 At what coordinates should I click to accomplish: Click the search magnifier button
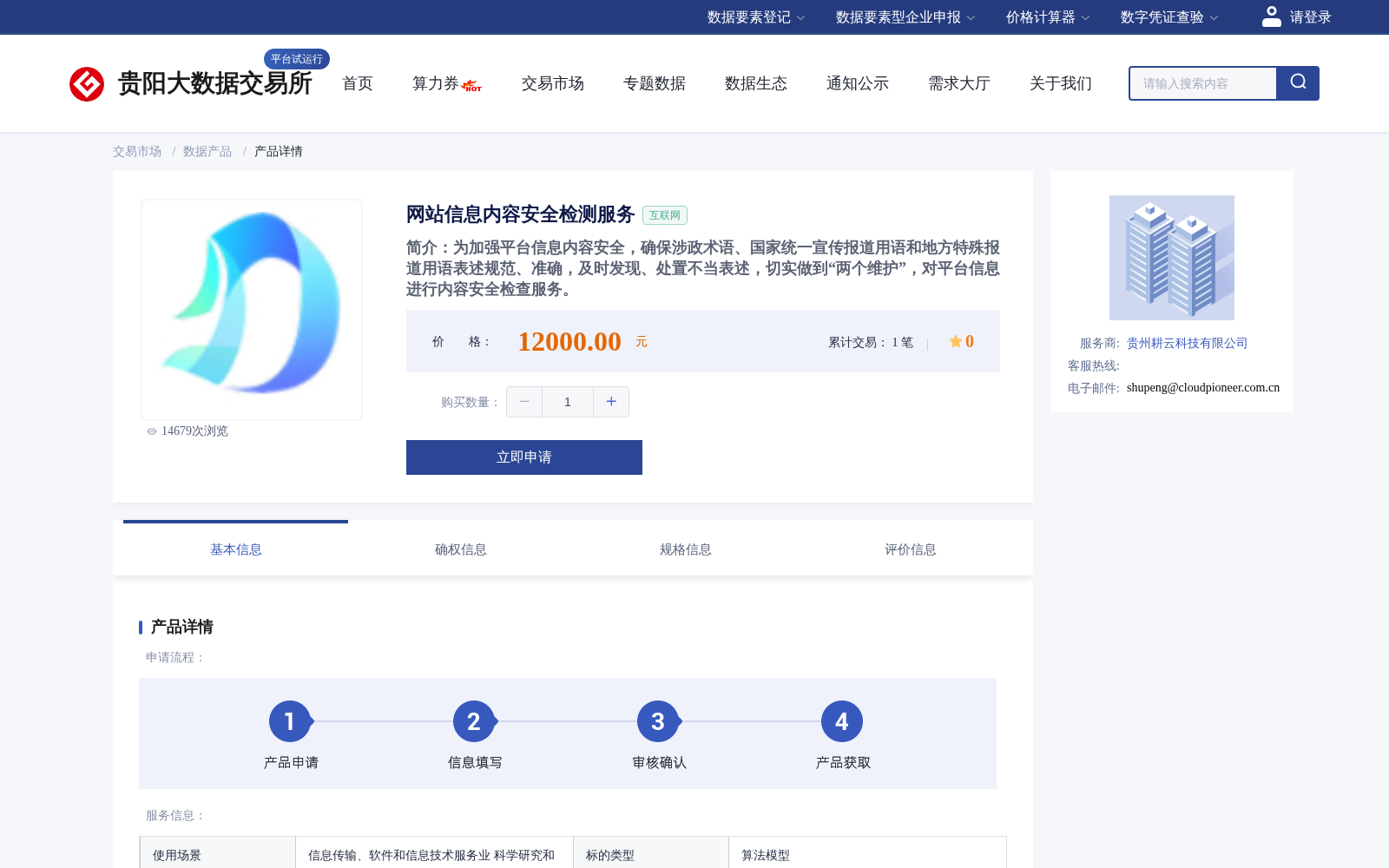coord(1298,83)
